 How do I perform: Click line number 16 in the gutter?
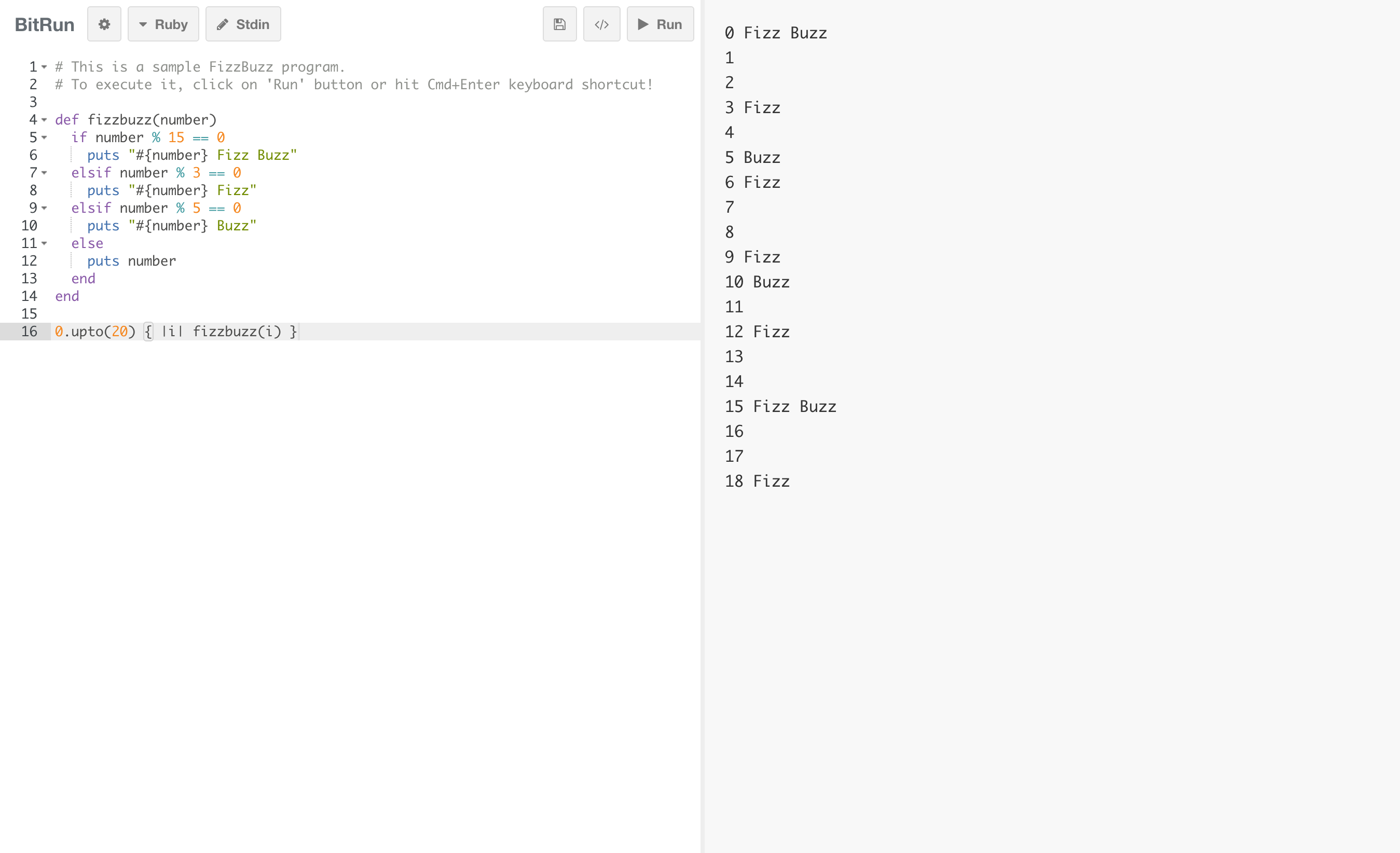(x=29, y=332)
